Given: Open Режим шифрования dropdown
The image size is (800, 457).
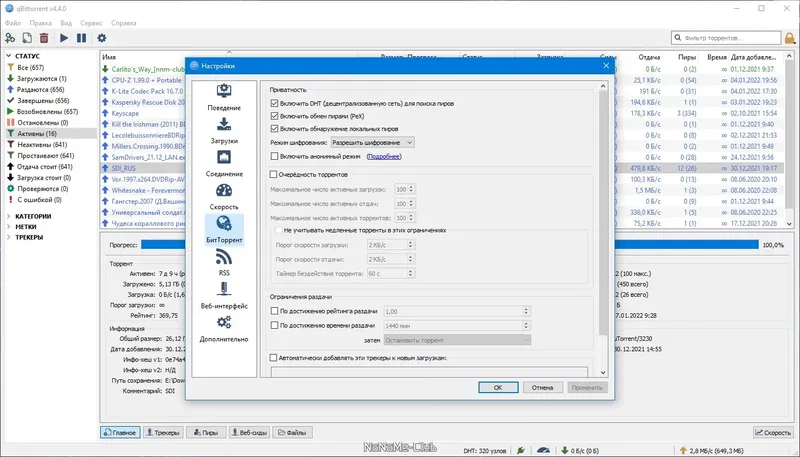Looking at the screenshot, I should [x=372, y=143].
